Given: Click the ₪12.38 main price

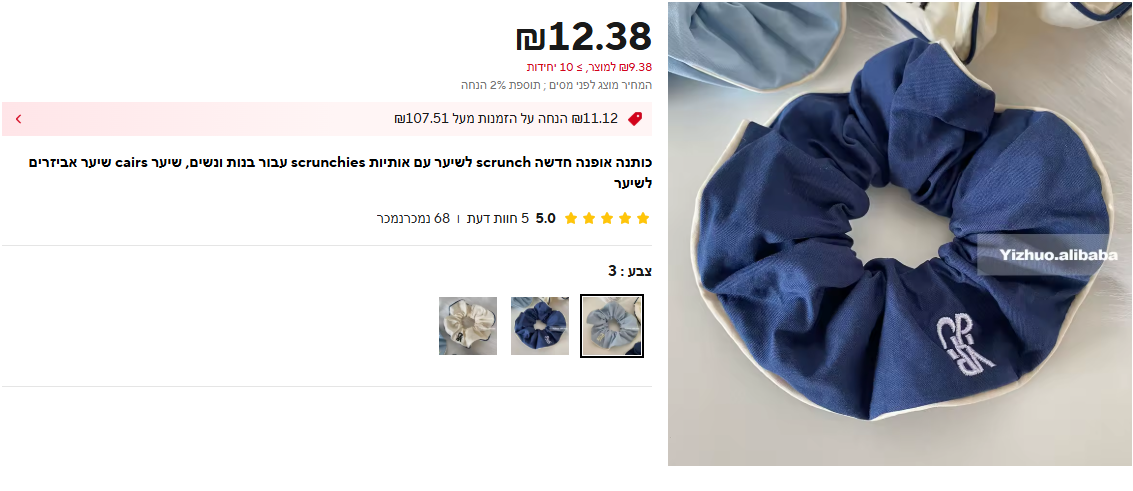Looking at the screenshot, I should (584, 36).
